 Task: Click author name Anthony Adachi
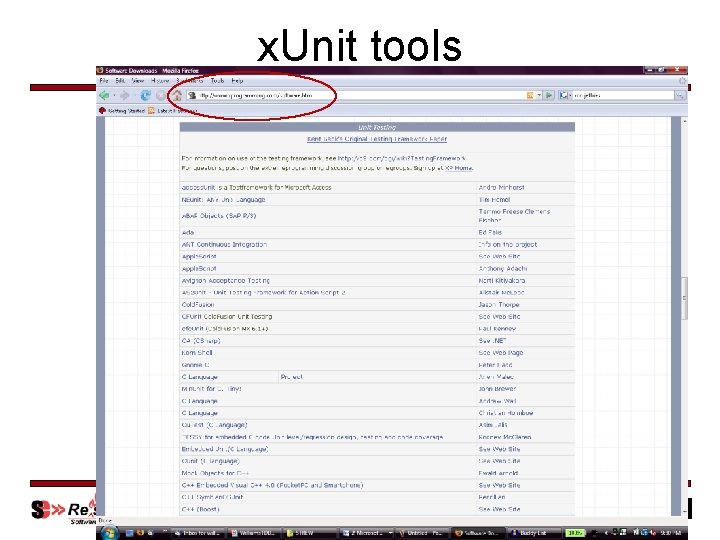click(x=503, y=268)
